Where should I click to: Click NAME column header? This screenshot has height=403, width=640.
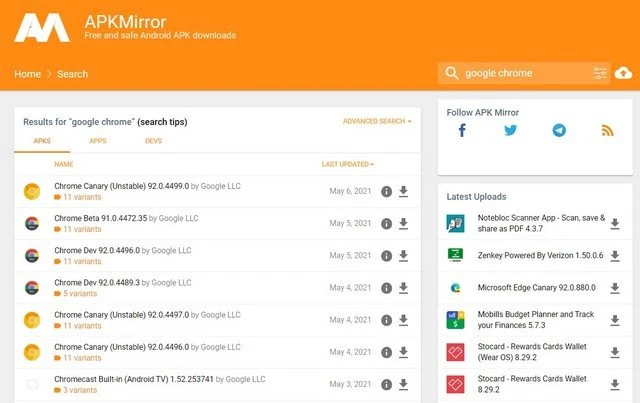coord(64,164)
